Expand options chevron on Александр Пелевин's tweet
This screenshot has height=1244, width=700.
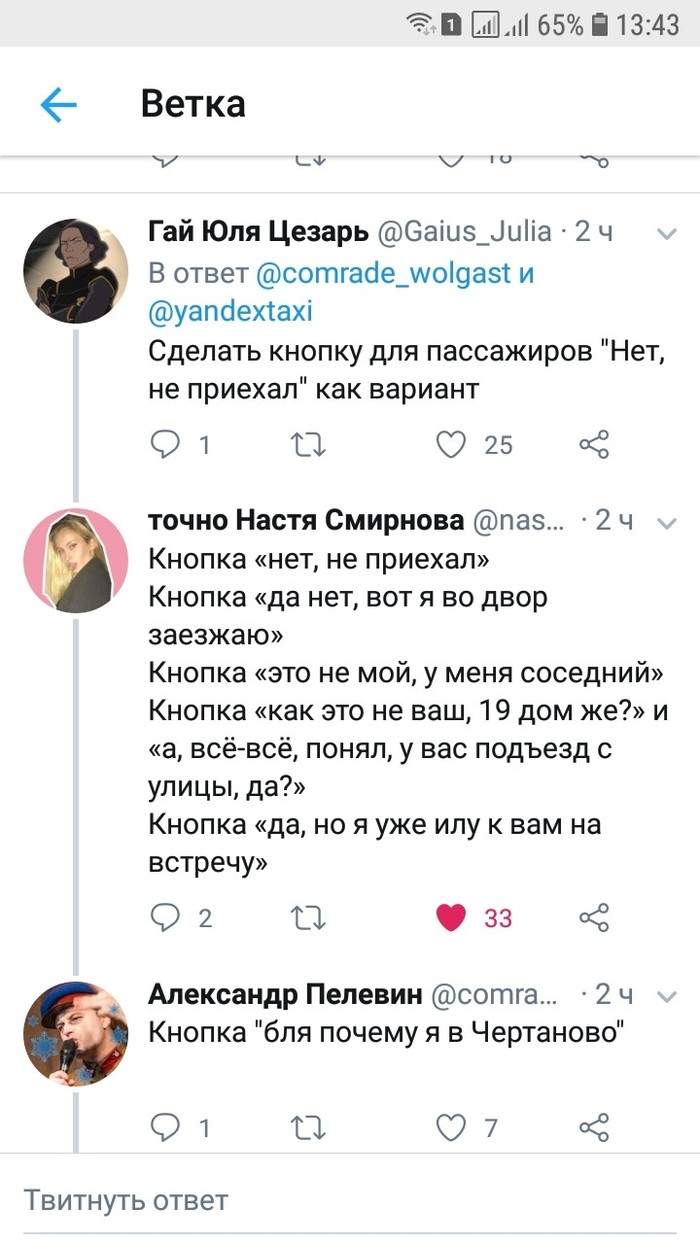[x=665, y=996]
